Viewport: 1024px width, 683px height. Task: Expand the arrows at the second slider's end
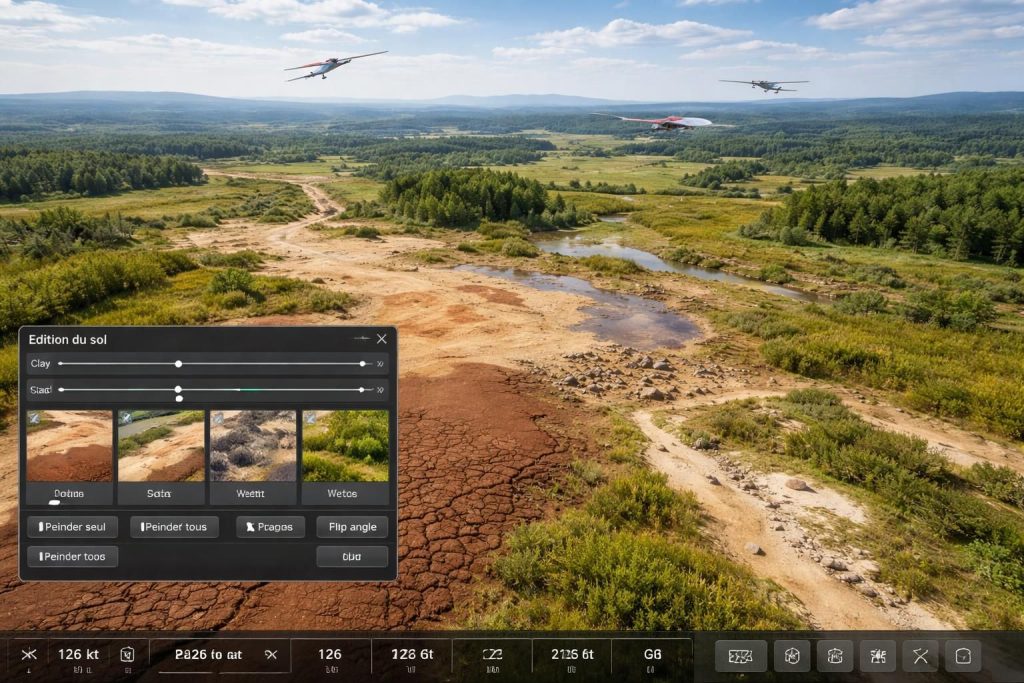pyautogui.click(x=380, y=390)
